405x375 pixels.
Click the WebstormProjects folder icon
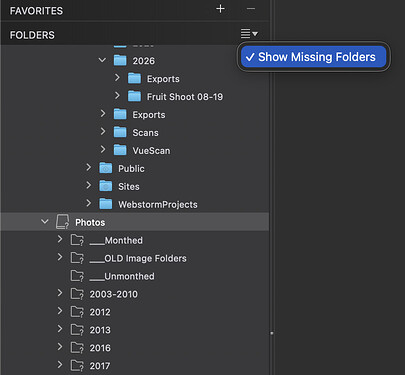tap(106, 204)
